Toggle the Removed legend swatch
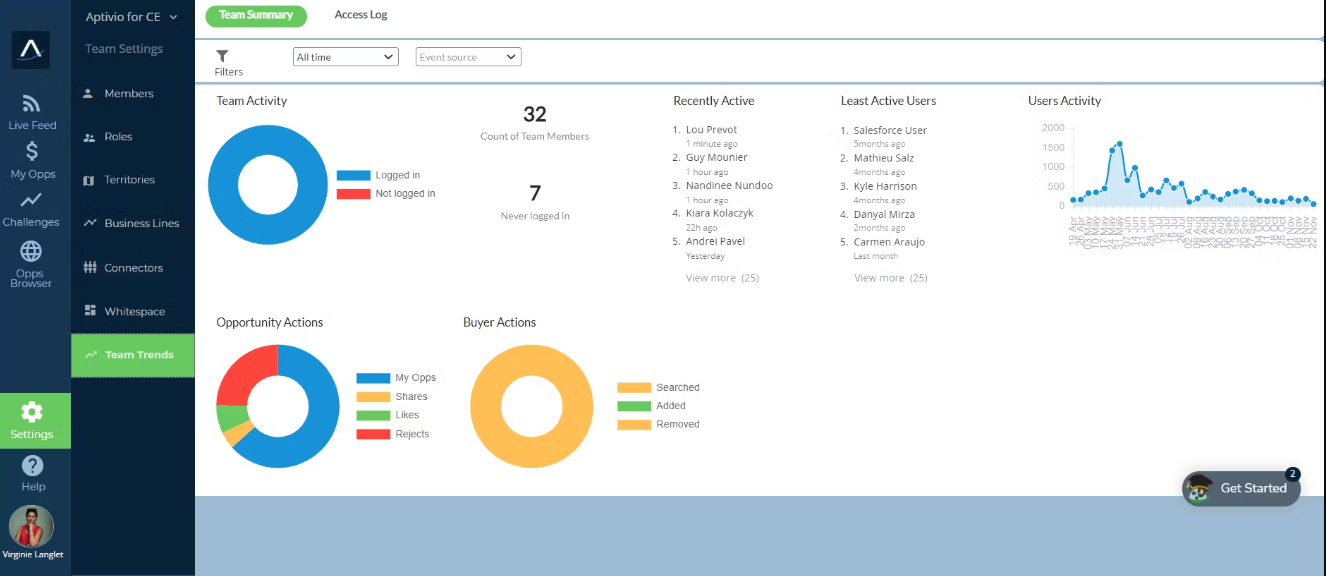The width and height of the screenshot is (1326, 576). click(634, 424)
